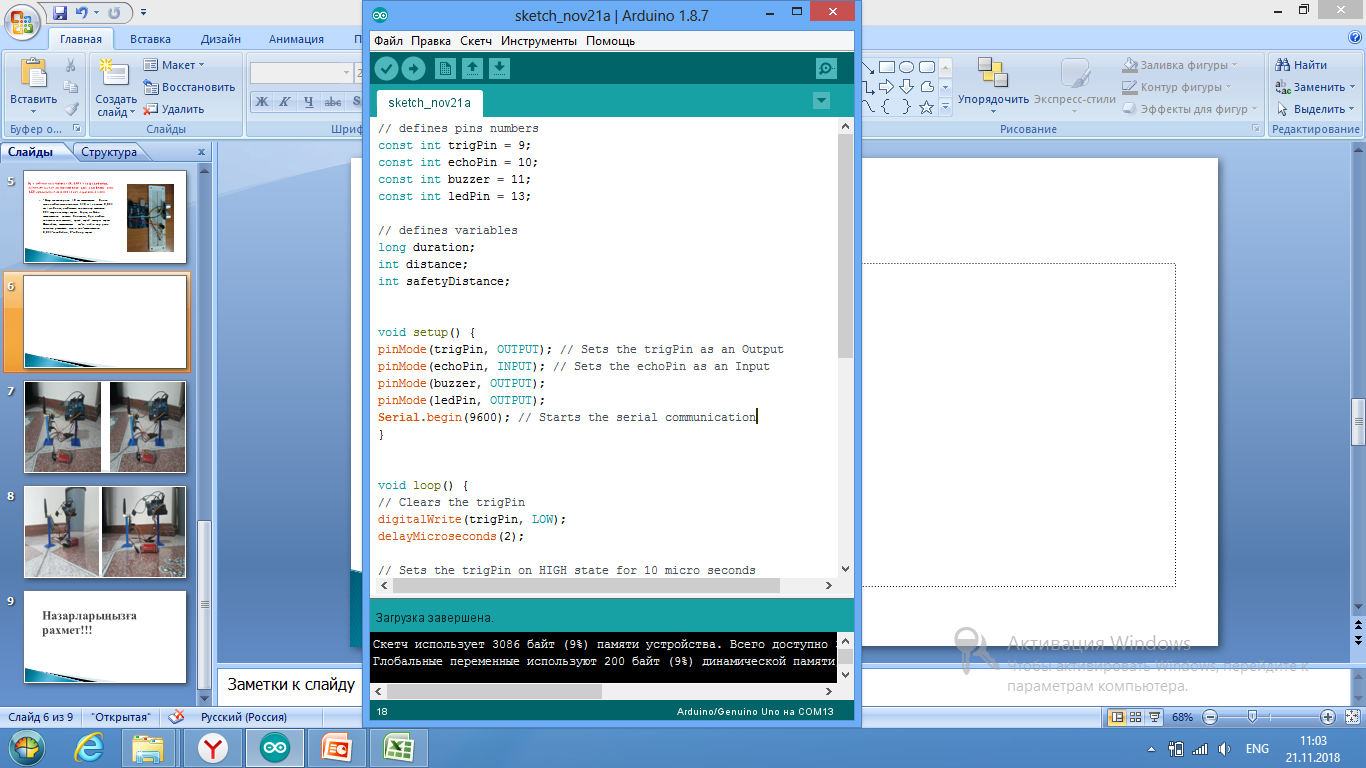Open Yandex Browser from the taskbar

tap(212, 748)
